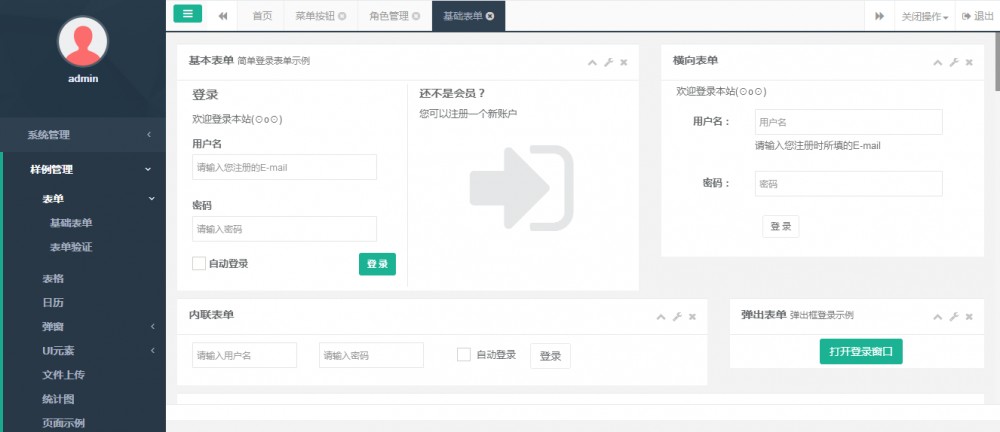Click the admin avatar picture
This screenshot has height=432, width=1000.
point(83,41)
